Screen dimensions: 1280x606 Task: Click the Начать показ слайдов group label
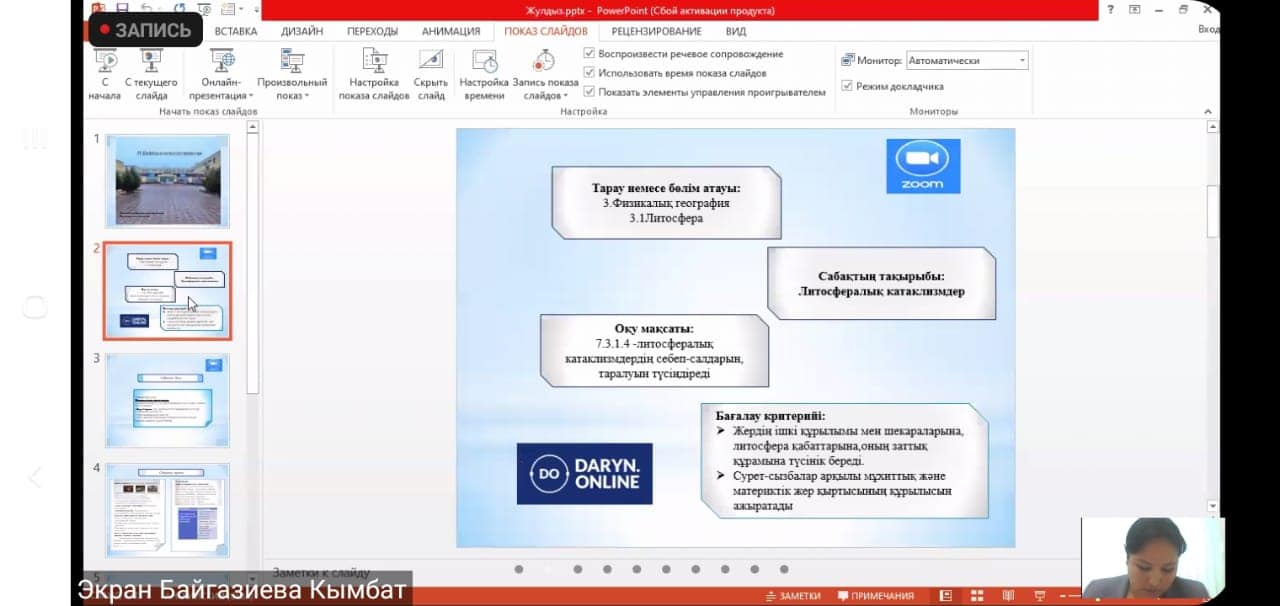click(x=208, y=112)
